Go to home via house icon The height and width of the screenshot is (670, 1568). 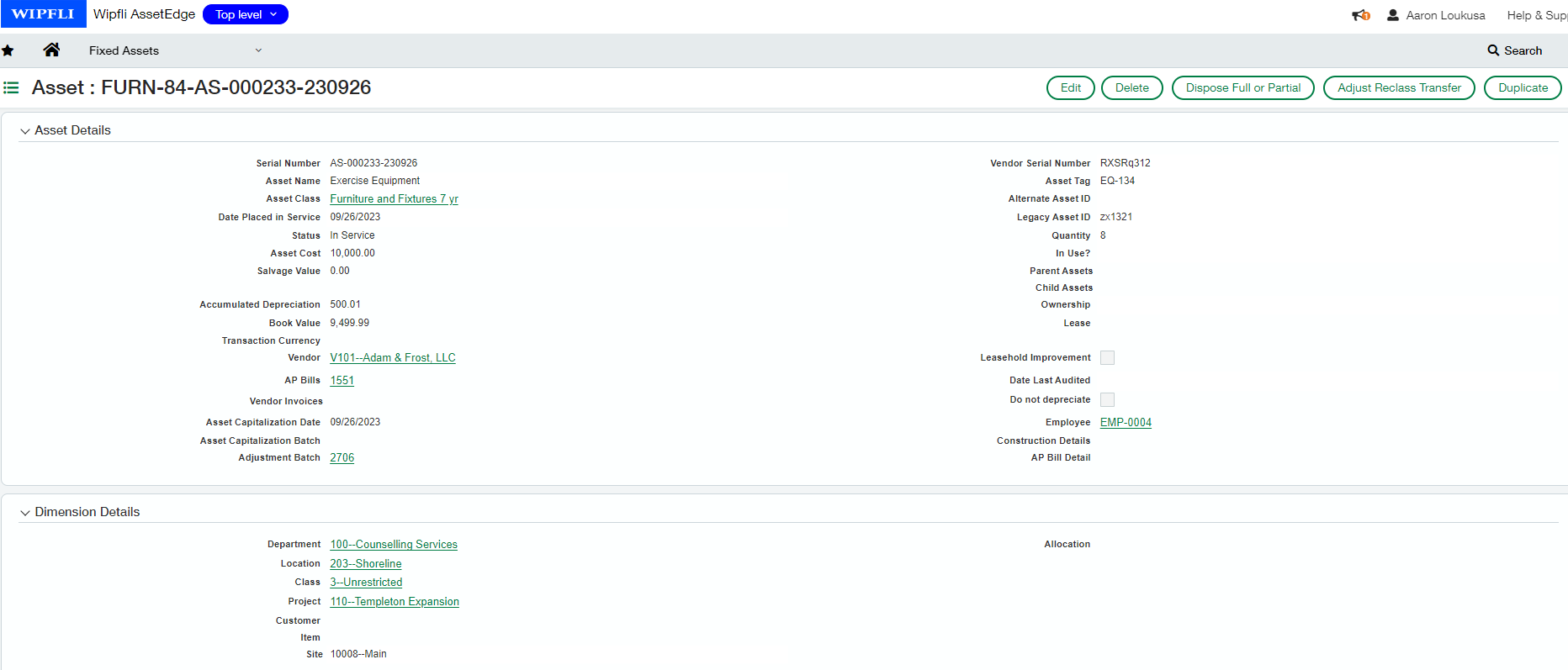51,50
